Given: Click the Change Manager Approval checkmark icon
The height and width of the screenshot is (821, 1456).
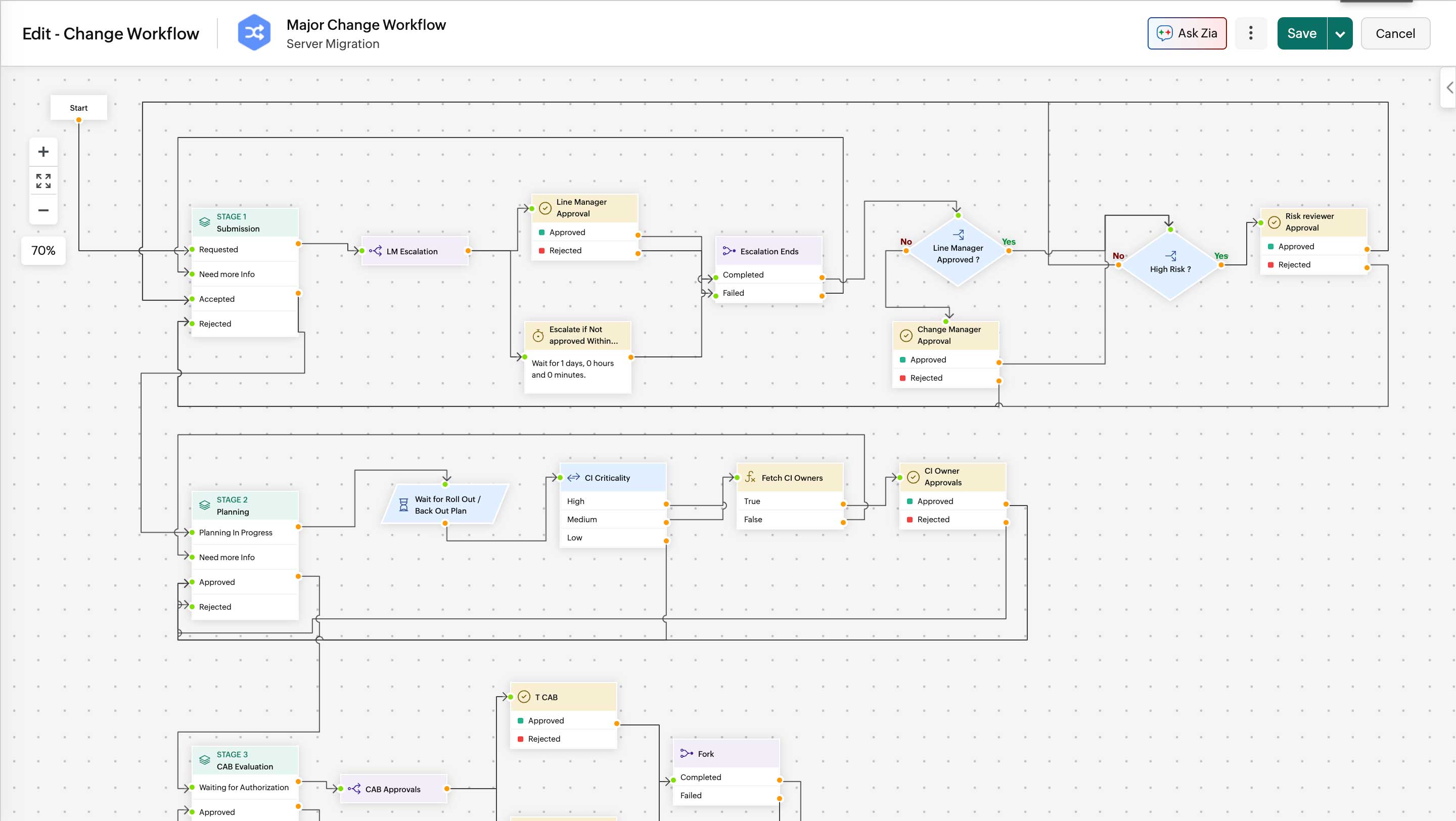Looking at the screenshot, I should point(906,335).
